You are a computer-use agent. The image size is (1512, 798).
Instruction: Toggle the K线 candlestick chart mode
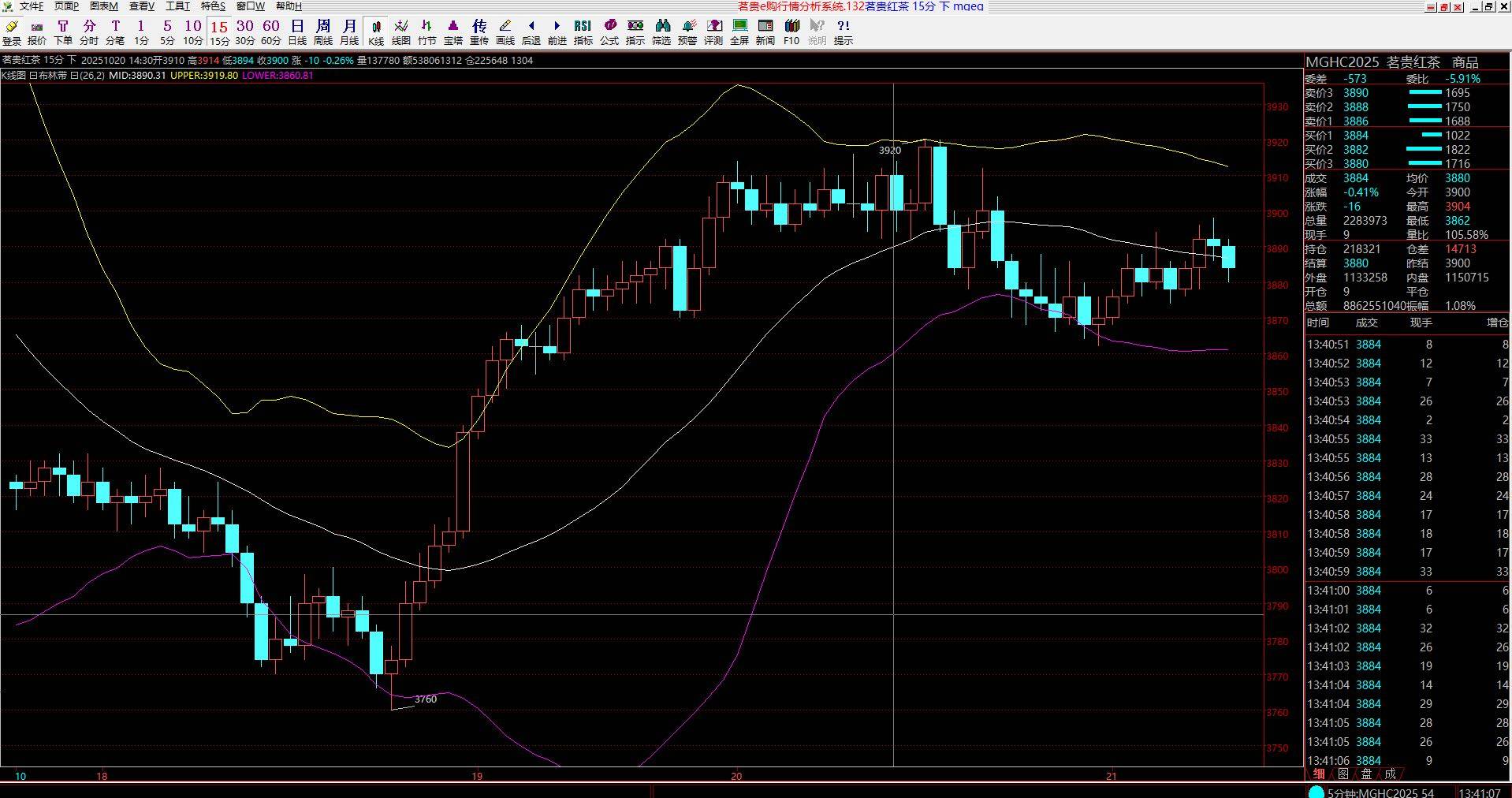pyautogui.click(x=376, y=32)
